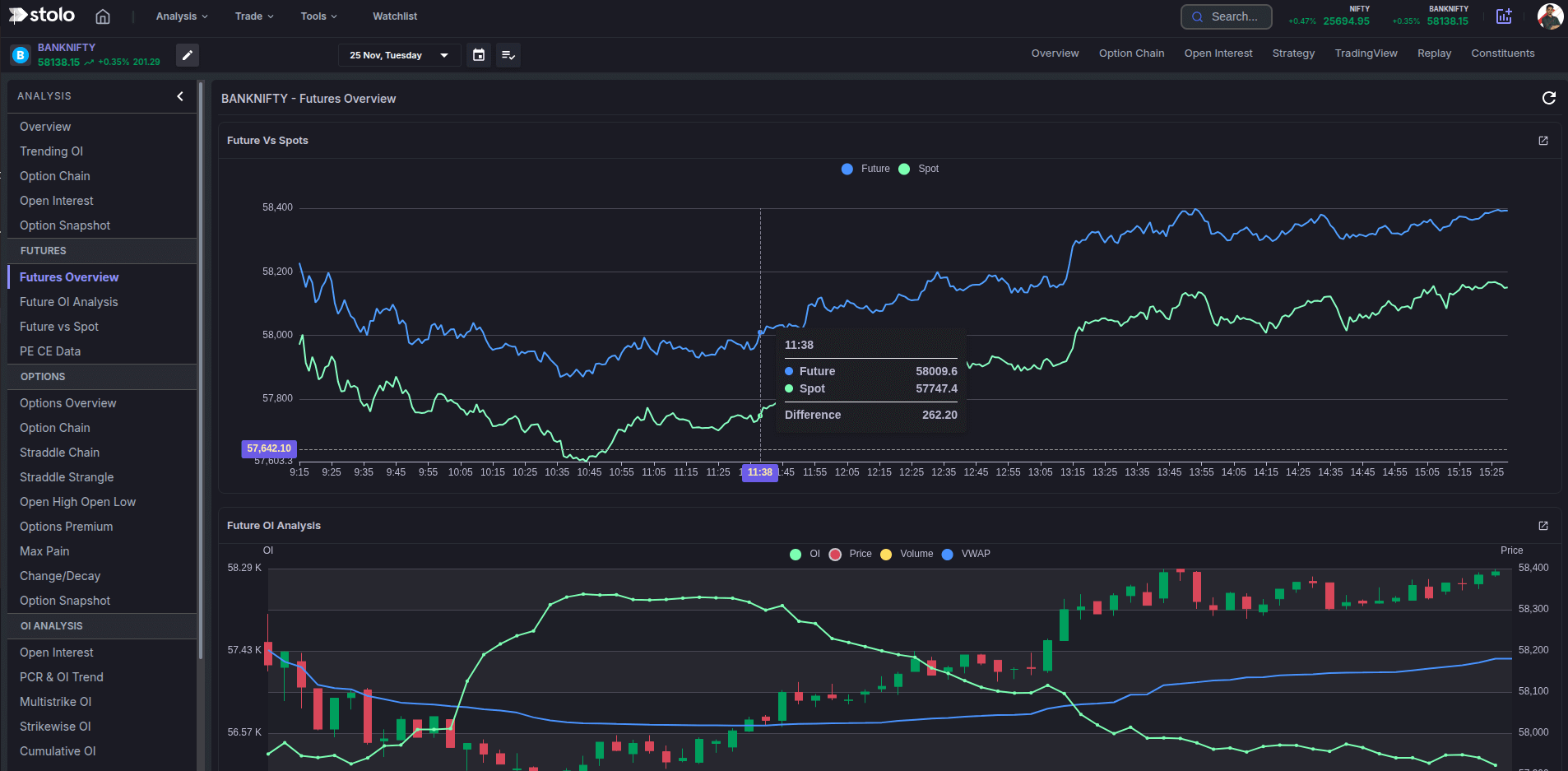Expand the Future OI Analysis chart fullscreen
This screenshot has height=771, width=1568.
coord(1542,526)
